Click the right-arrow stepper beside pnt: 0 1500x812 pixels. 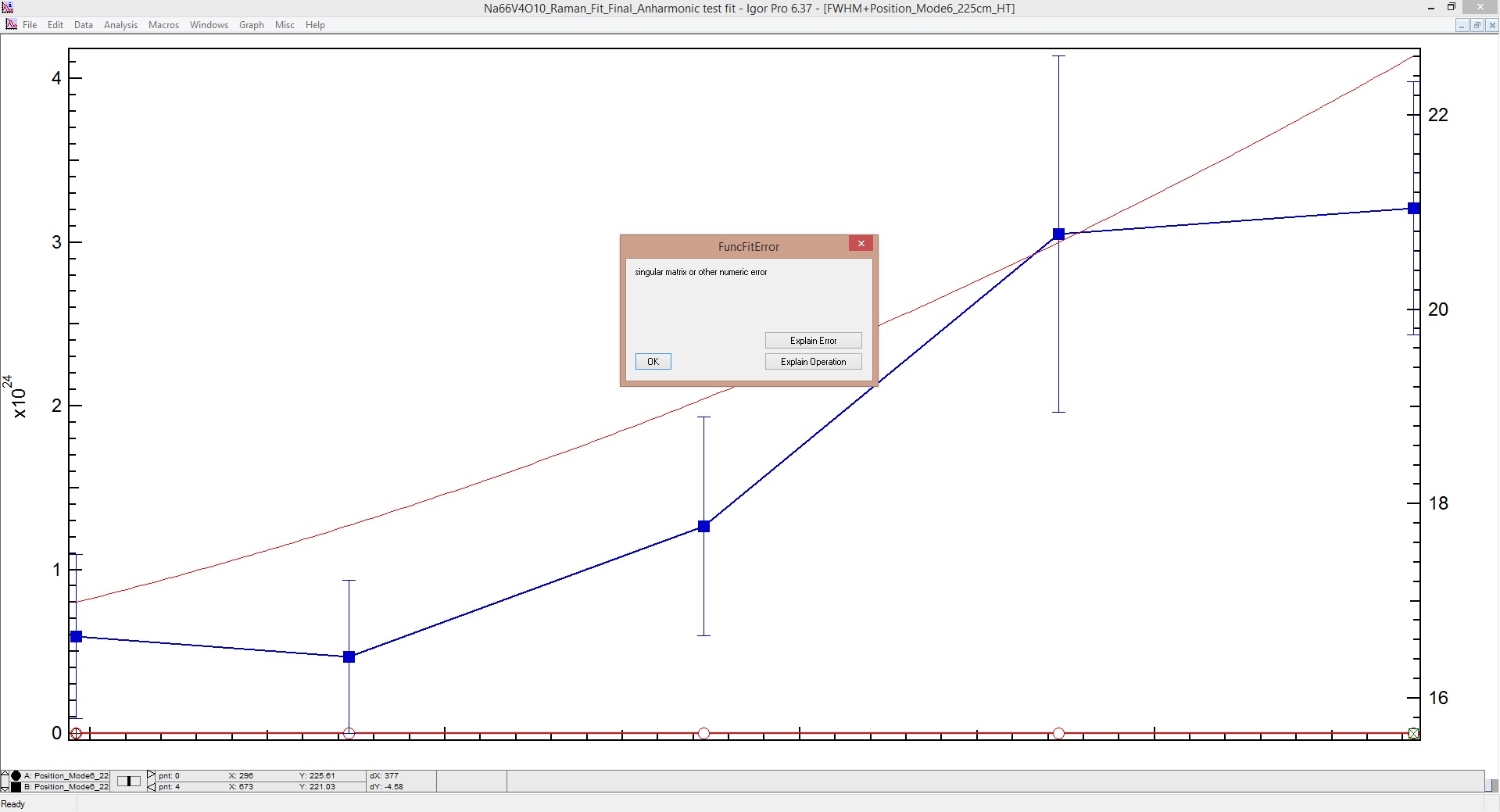(150, 775)
